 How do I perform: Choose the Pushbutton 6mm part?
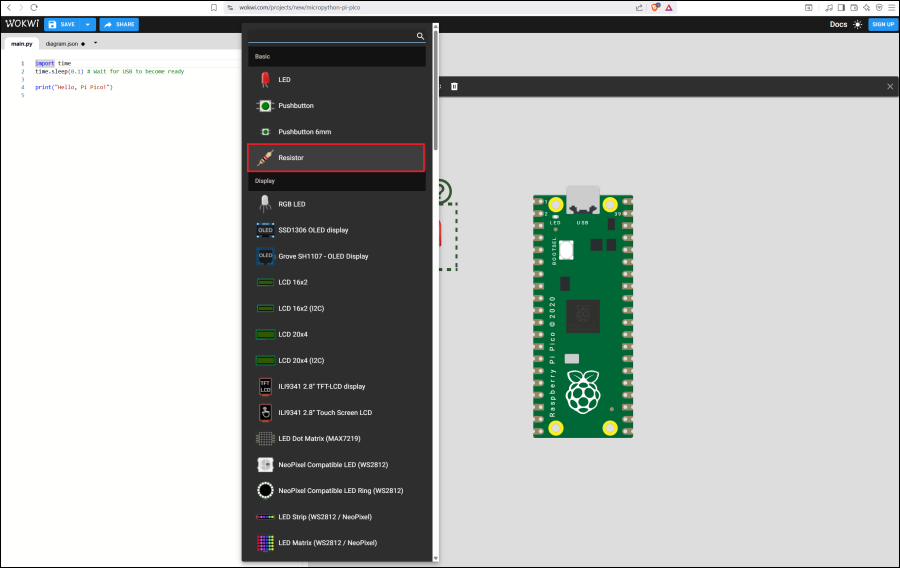(x=336, y=132)
